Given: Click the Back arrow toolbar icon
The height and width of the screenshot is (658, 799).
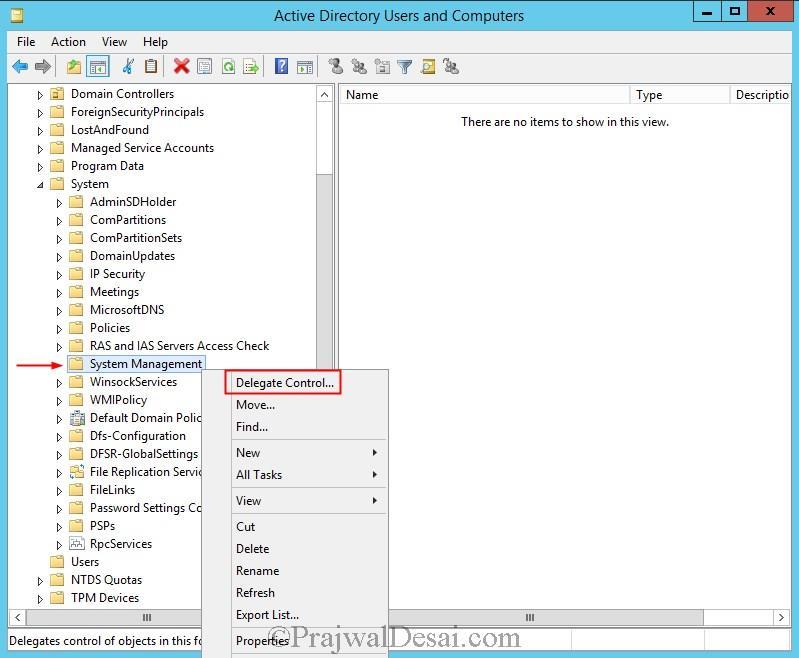Looking at the screenshot, I should pyautogui.click(x=20, y=66).
